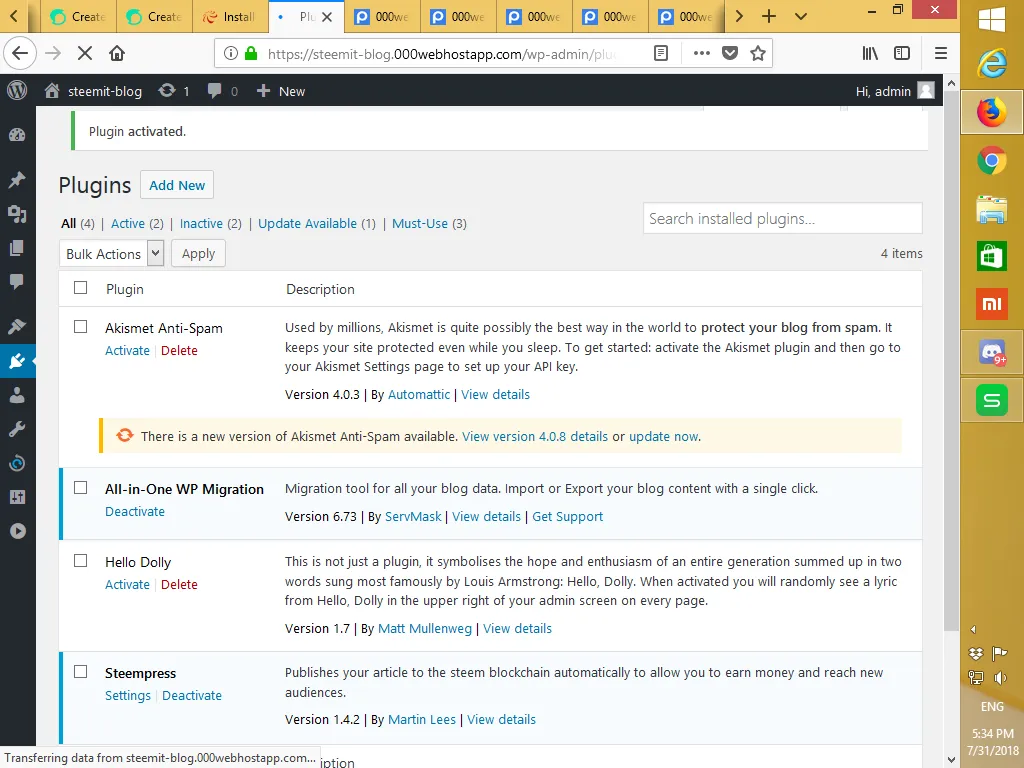The height and width of the screenshot is (768, 1024).
Task: Open Get Support for WP Migration
Action: (568, 517)
